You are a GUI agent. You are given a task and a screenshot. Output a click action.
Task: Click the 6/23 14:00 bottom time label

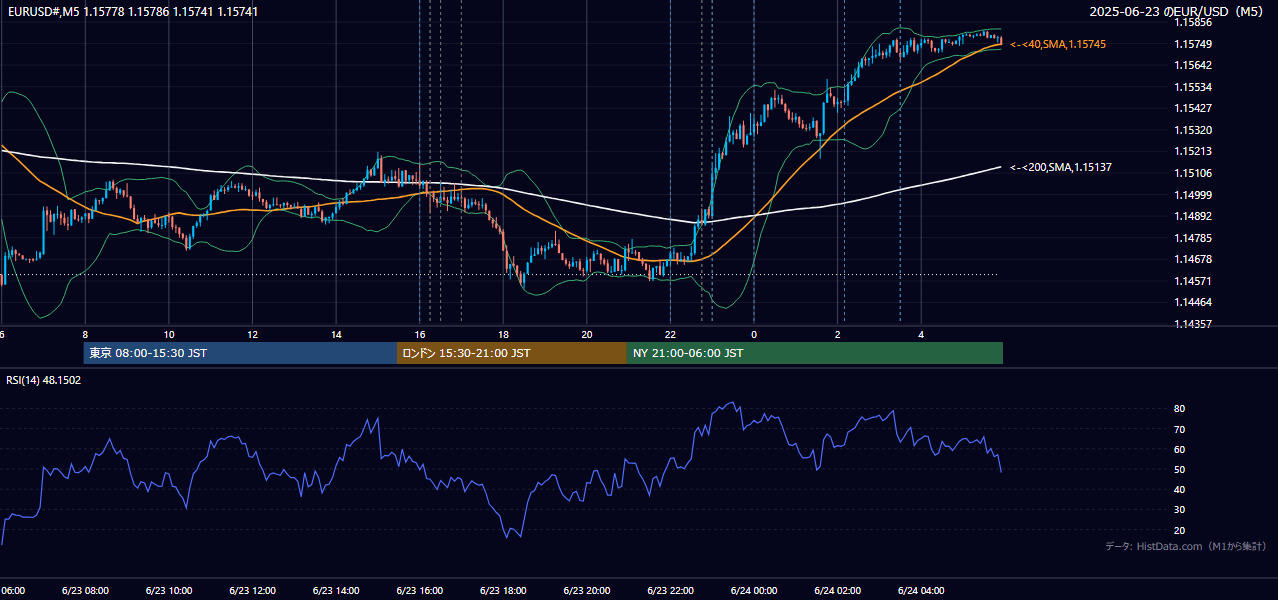(x=336, y=591)
